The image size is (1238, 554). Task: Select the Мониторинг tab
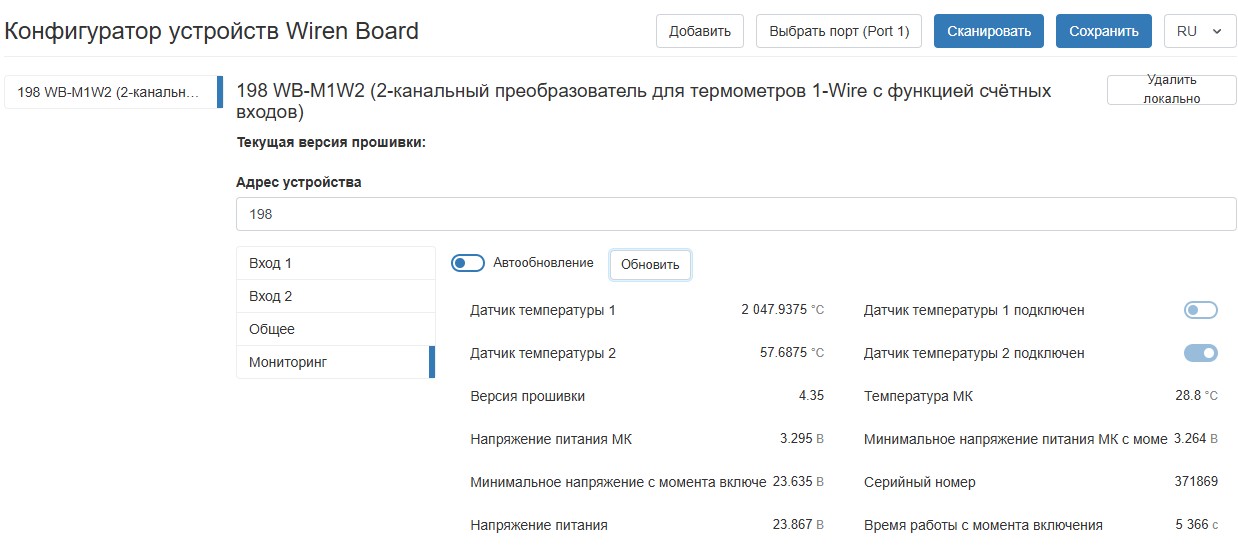335,362
